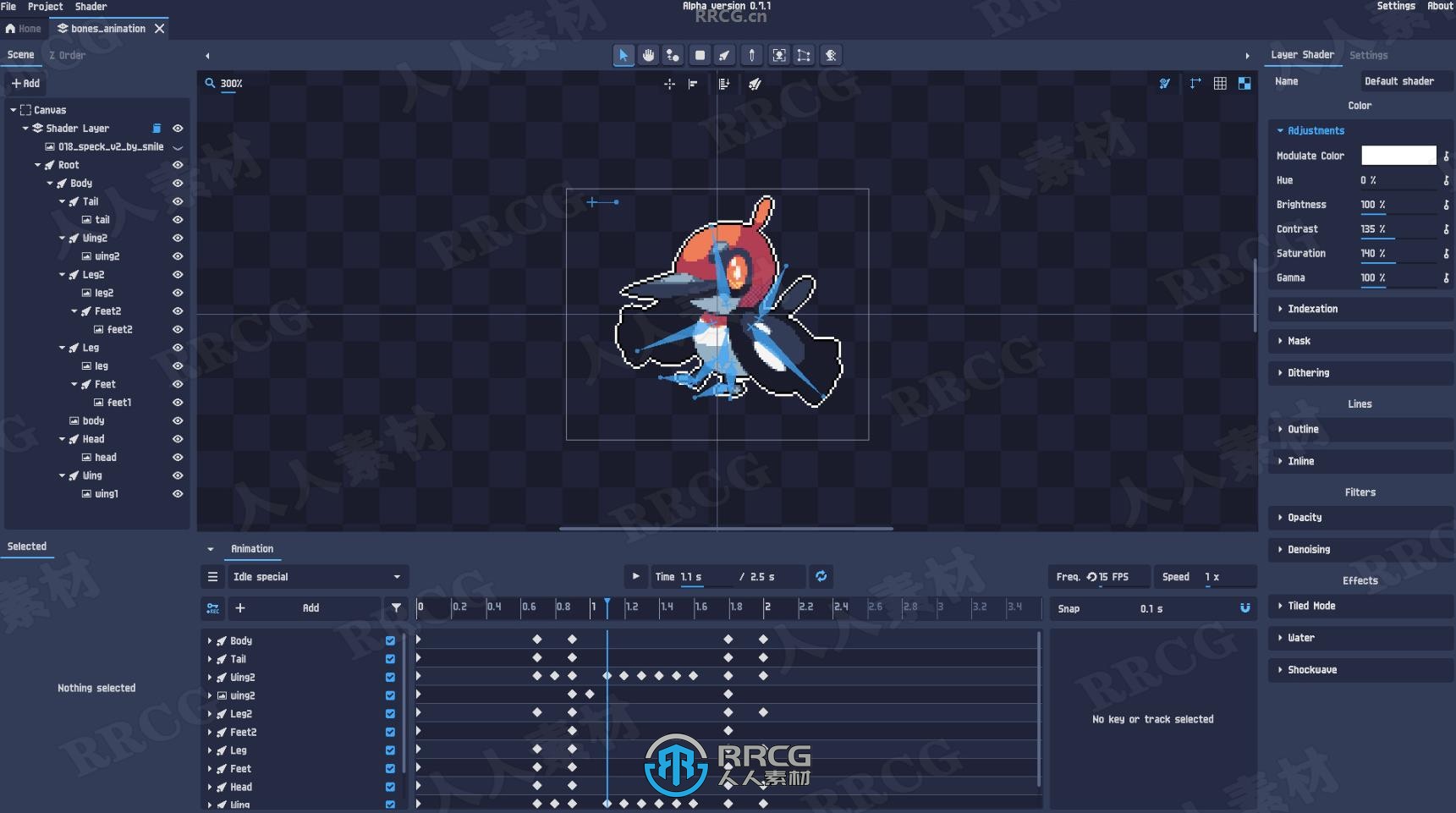Select the bones_animation tab

point(108,29)
